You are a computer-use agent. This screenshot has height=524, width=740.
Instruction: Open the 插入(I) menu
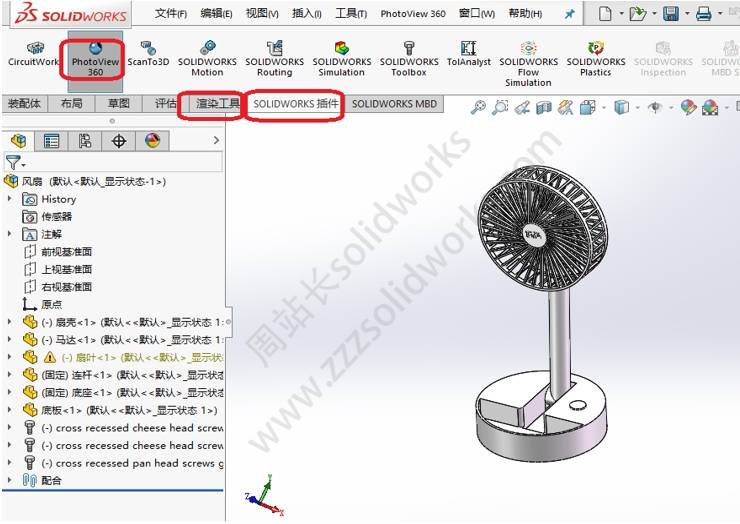307,13
